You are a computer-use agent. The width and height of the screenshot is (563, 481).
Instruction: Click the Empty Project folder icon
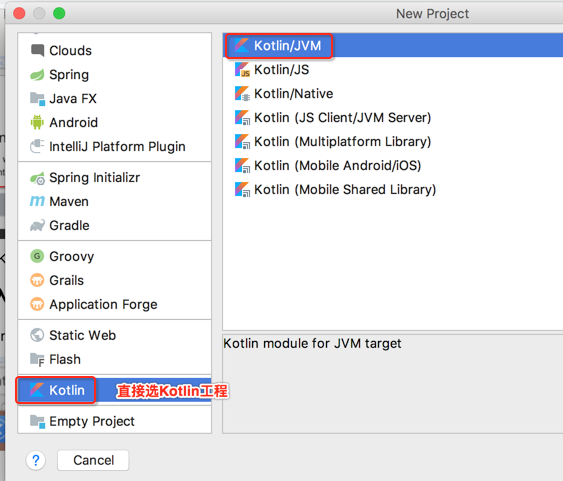pyautogui.click(x=37, y=421)
